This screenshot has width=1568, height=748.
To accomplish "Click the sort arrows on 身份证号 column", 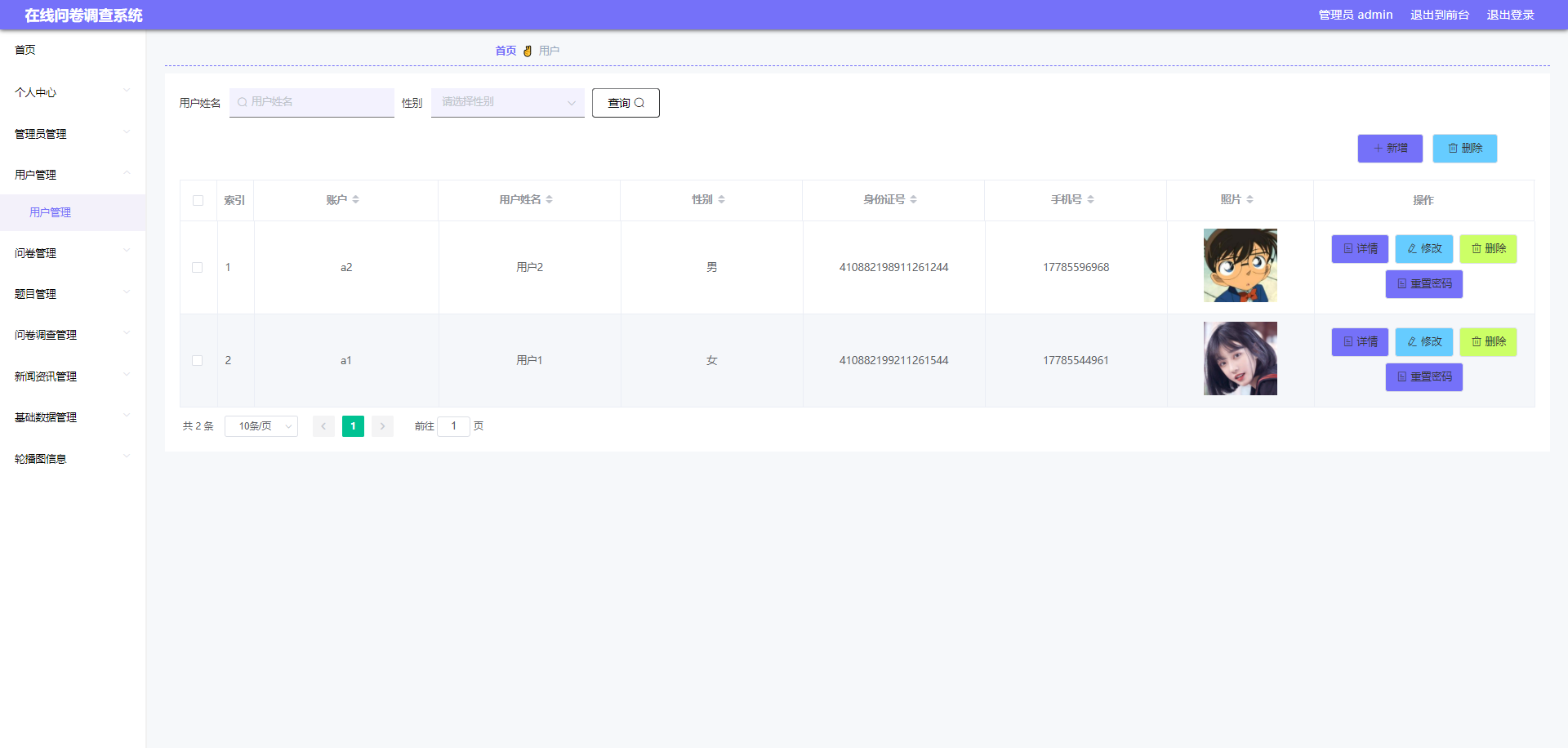I will point(913,200).
